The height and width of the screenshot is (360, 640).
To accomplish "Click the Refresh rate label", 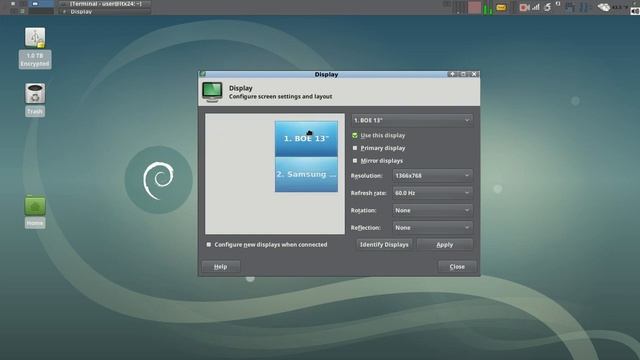I will click(x=369, y=193).
